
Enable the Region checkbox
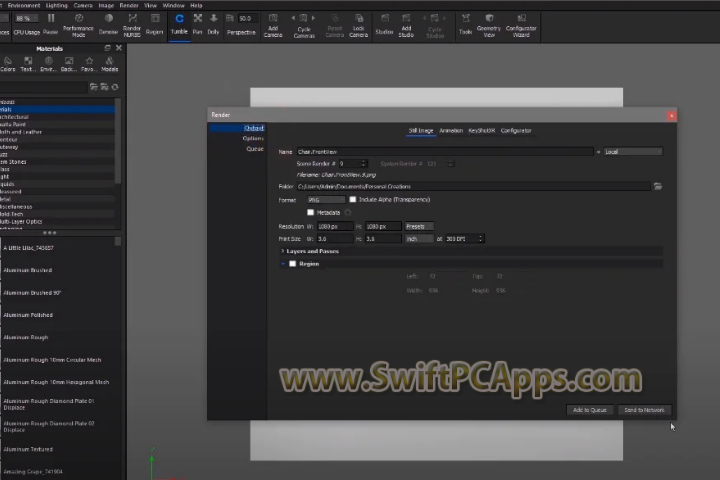click(292, 264)
